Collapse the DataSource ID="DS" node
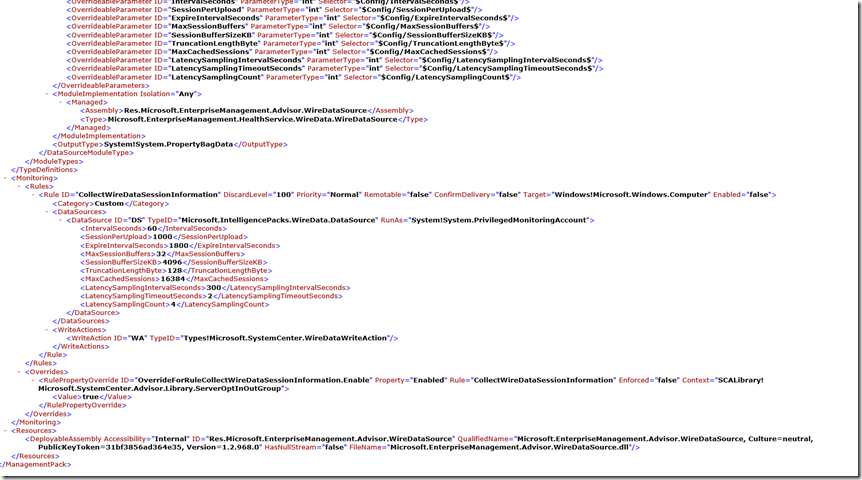The width and height of the screenshot is (862, 480). tap(60, 220)
